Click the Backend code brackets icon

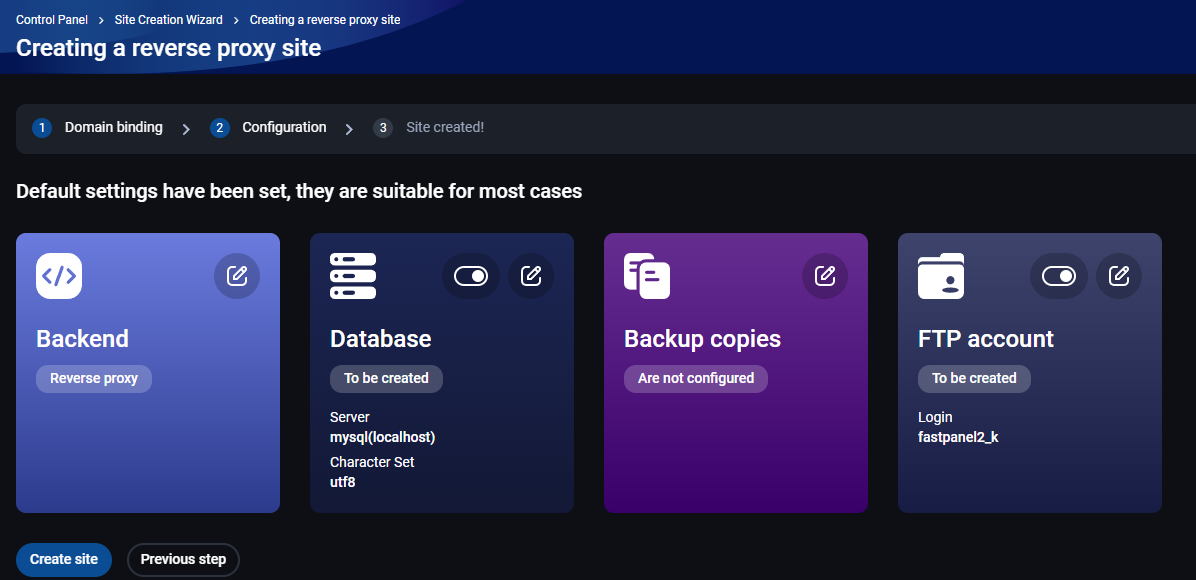(x=59, y=276)
